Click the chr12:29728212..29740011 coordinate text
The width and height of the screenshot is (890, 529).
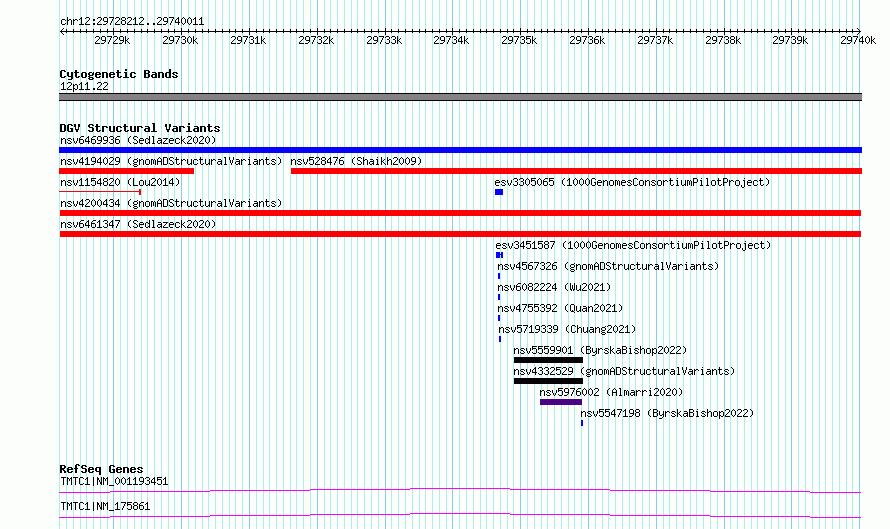(x=132, y=22)
